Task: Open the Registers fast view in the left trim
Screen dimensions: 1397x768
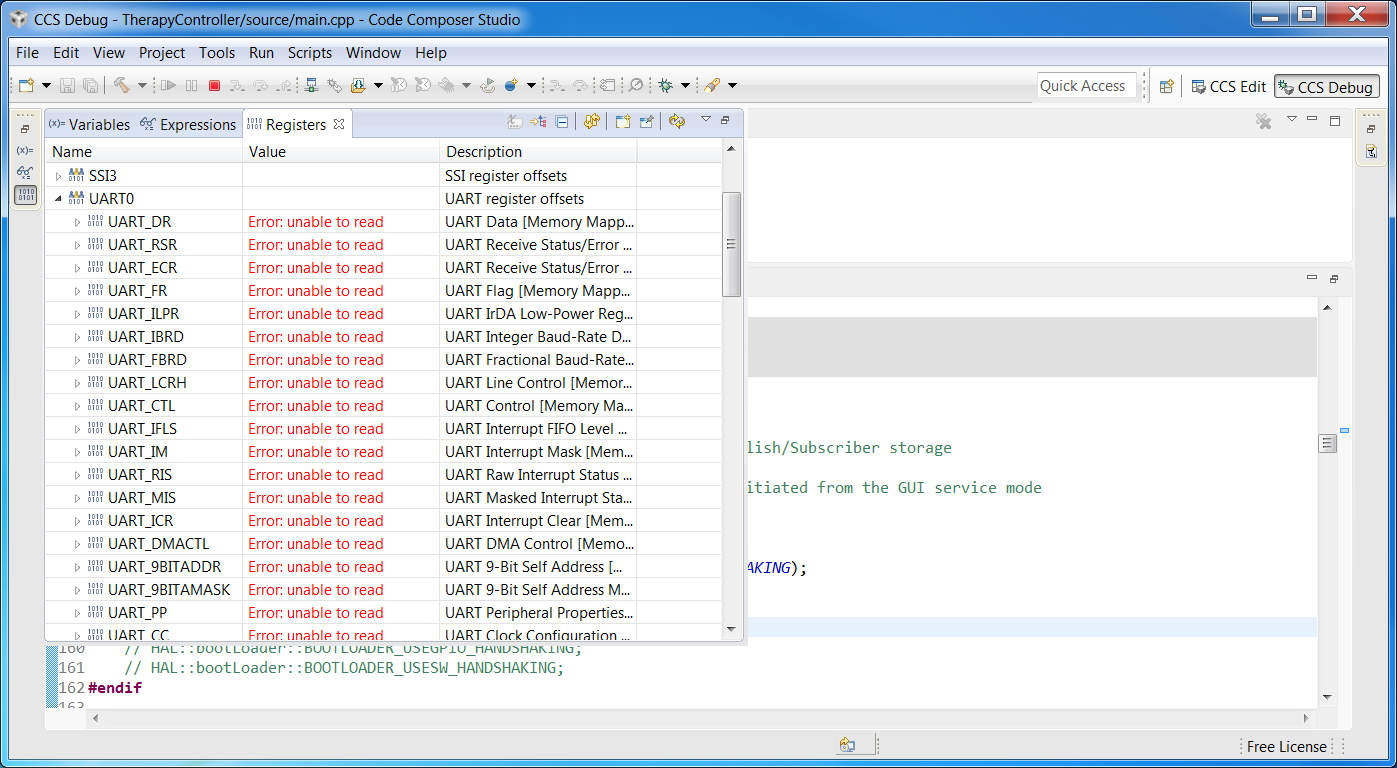Action: (x=26, y=194)
